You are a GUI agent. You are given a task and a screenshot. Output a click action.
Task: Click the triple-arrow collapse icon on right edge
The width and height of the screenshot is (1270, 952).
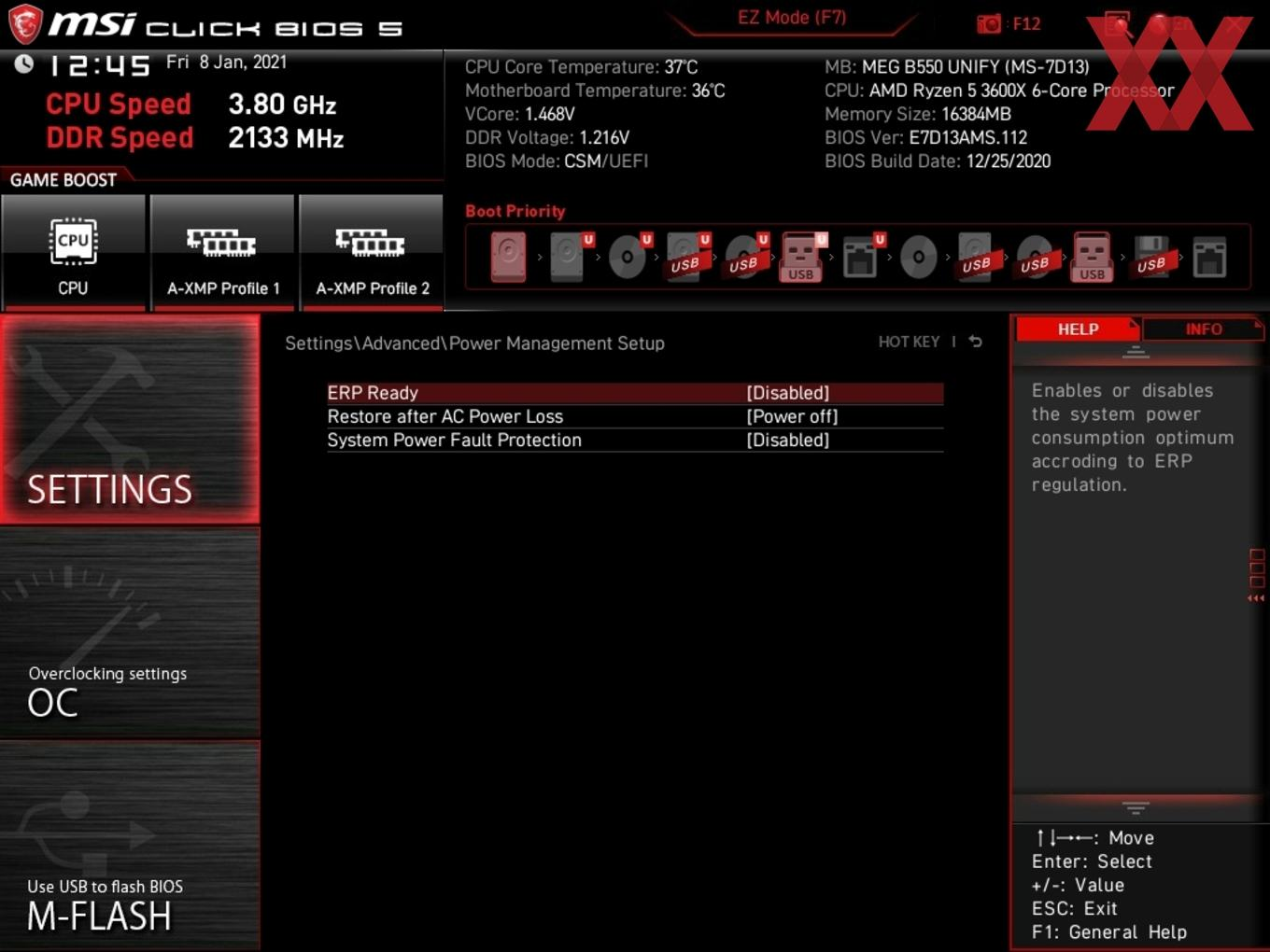click(1256, 598)
